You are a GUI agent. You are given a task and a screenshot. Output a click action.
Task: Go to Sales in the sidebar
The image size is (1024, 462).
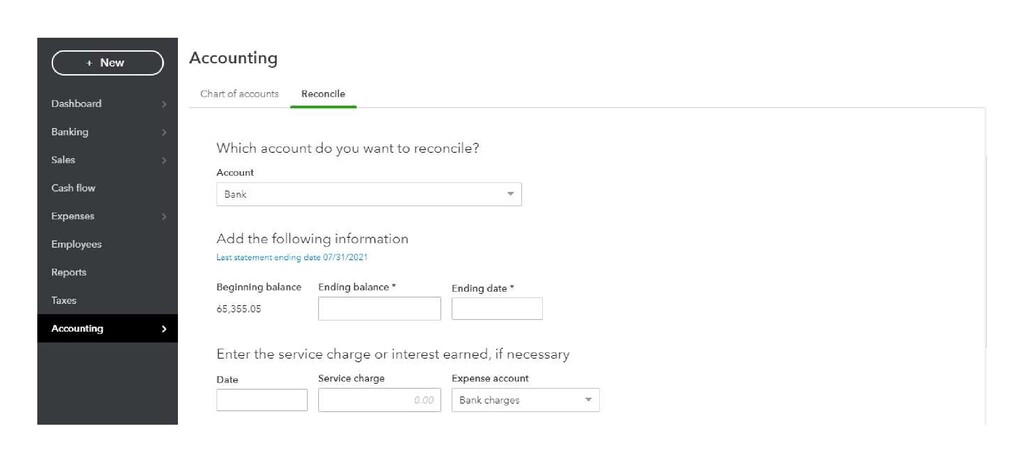pos(63,160)
